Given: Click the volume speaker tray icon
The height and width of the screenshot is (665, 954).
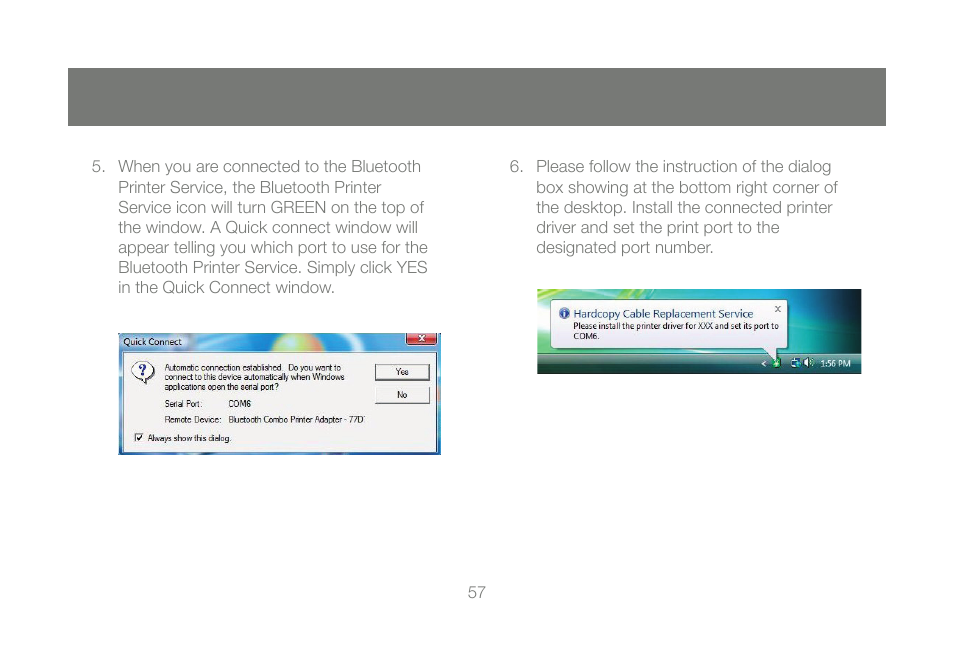Looking at the screenshot, I should point(808,363).
